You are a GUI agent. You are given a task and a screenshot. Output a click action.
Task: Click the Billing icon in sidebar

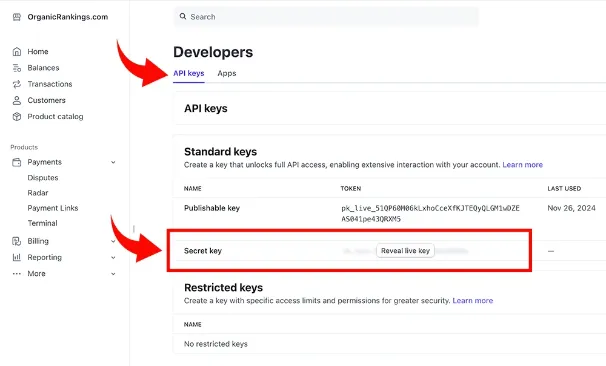click(x=17, y=241)
